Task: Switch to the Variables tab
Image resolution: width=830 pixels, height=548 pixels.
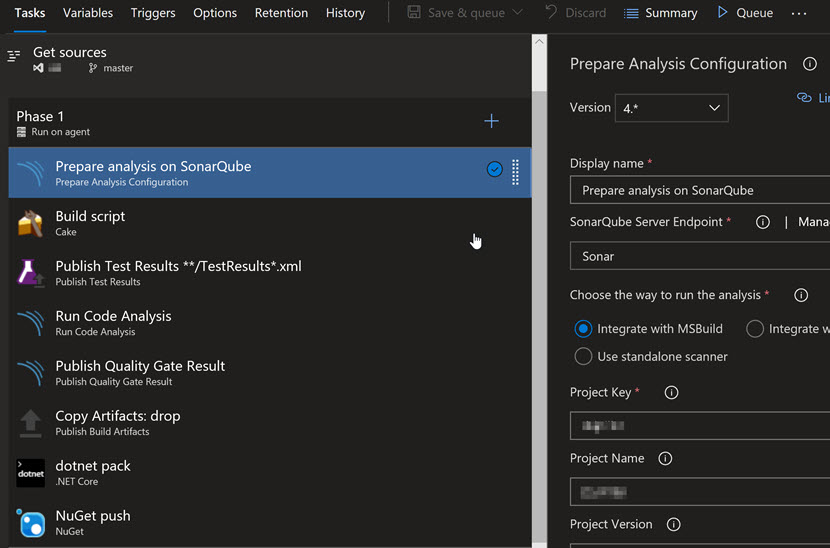Action: pyautogui.click(x=88, y=13)
